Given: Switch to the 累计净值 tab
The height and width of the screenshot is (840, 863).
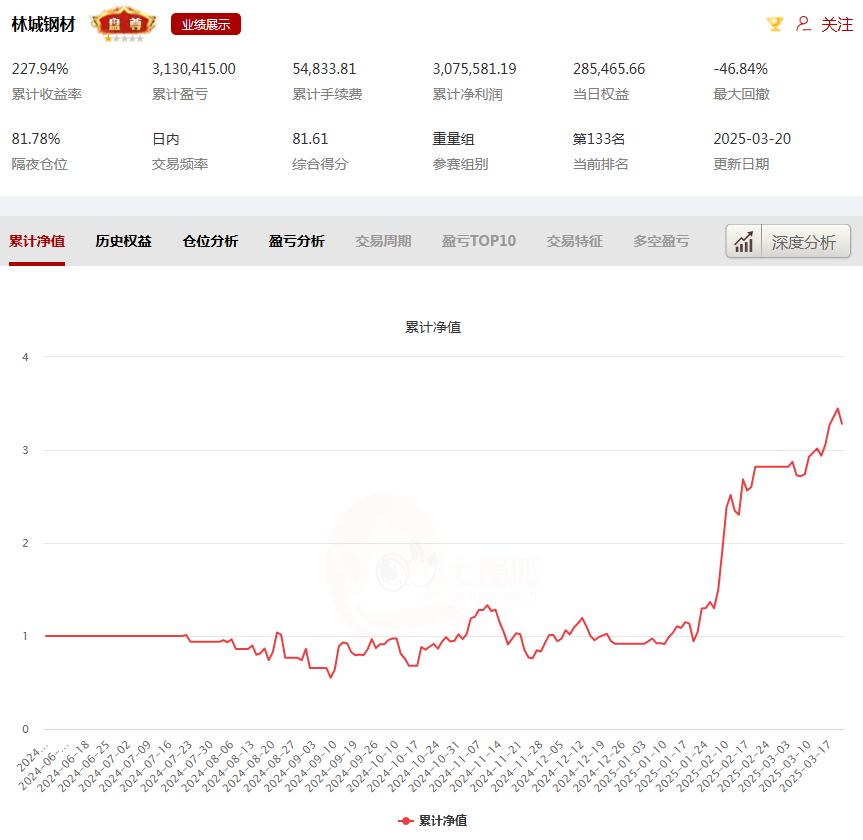Looking at the screenshot, I should (x=37, y=242).
